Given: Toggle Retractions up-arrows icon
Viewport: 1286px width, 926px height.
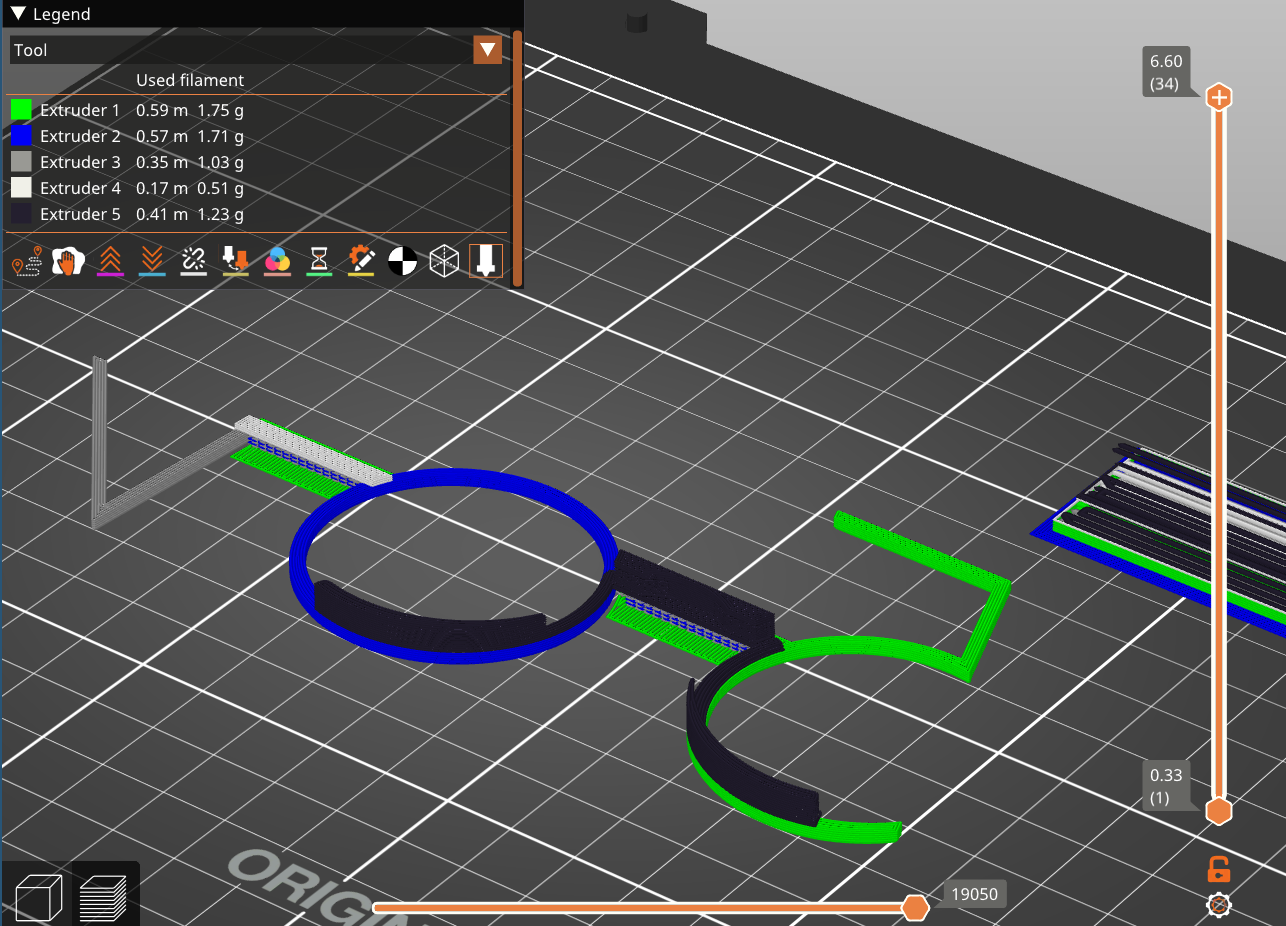Looking at the screenshot, I should [x=110, y=261].
